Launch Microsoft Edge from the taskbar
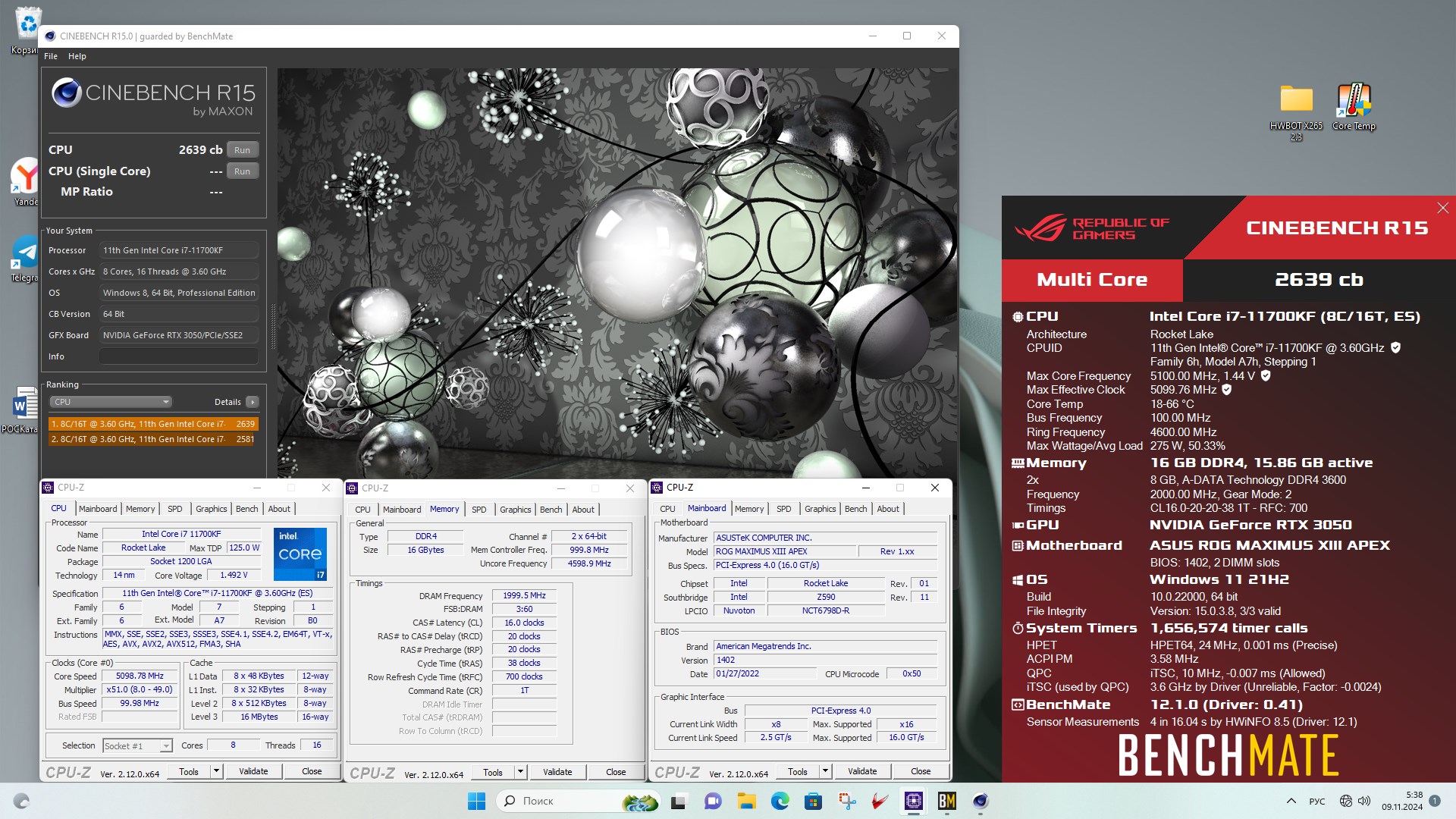Image resolution: width=1456 pixels, height=819 pixels. [x=780, y=801]
